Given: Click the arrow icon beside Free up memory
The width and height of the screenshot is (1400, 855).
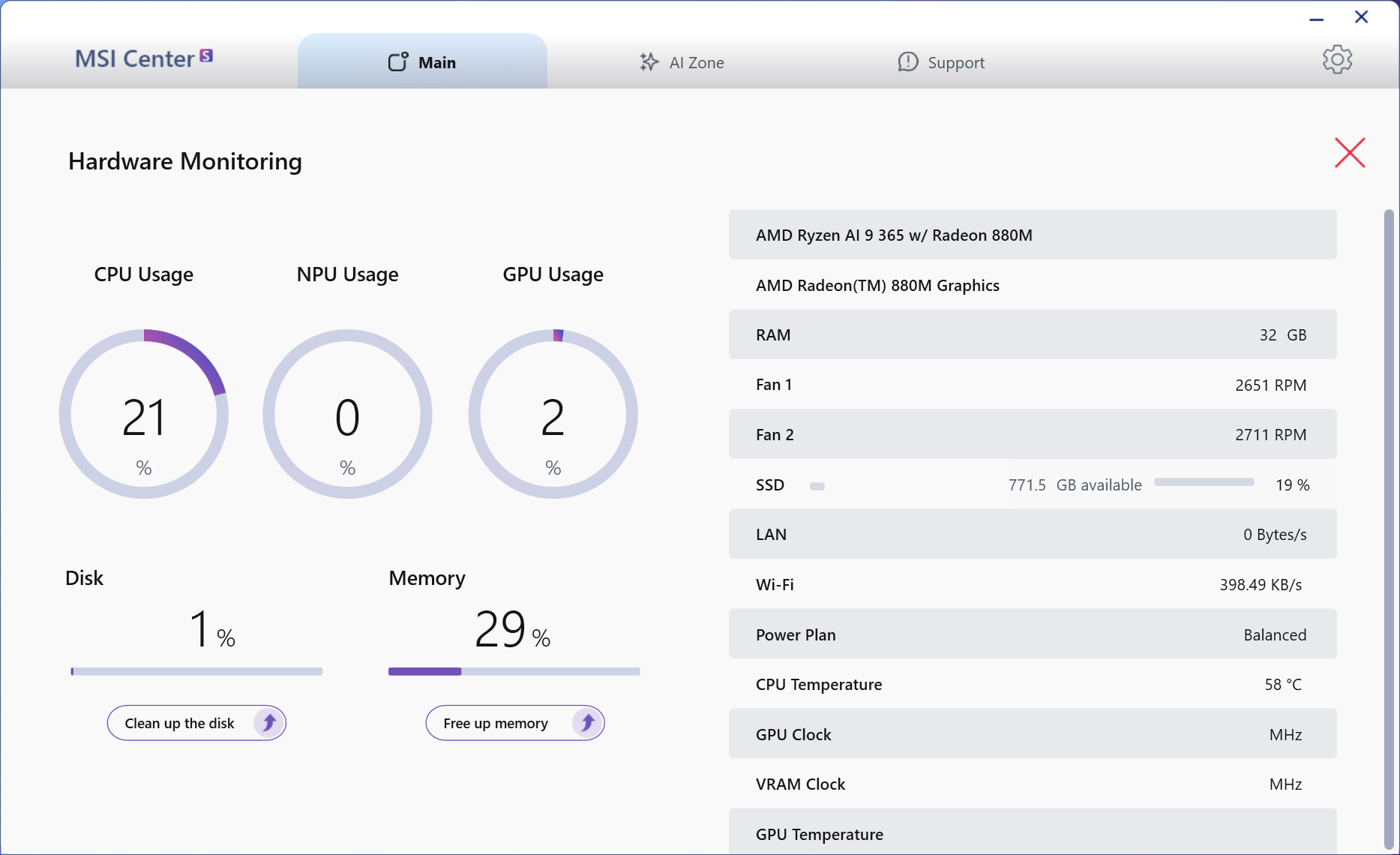Looking at the screenshot, I should [x=587, y=723].
